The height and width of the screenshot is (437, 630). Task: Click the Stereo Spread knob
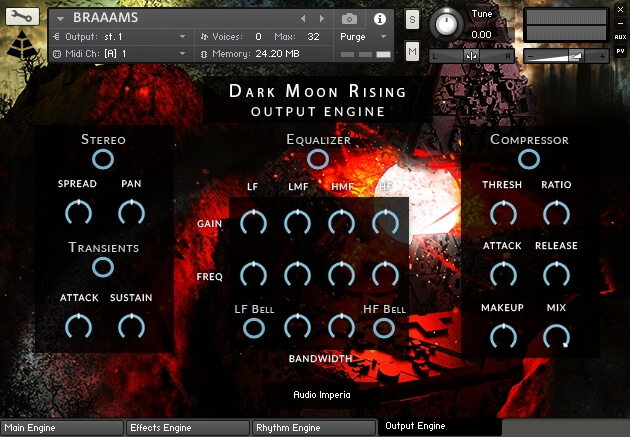pos(78,212)
